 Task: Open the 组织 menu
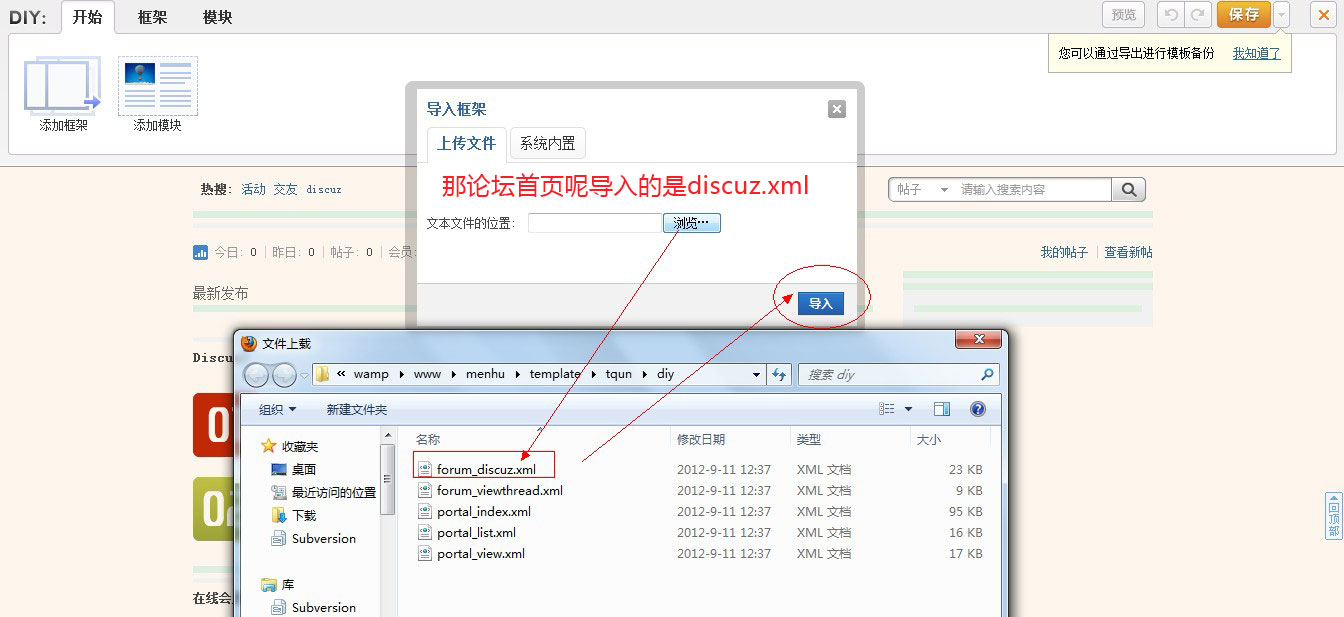(277, 409)
